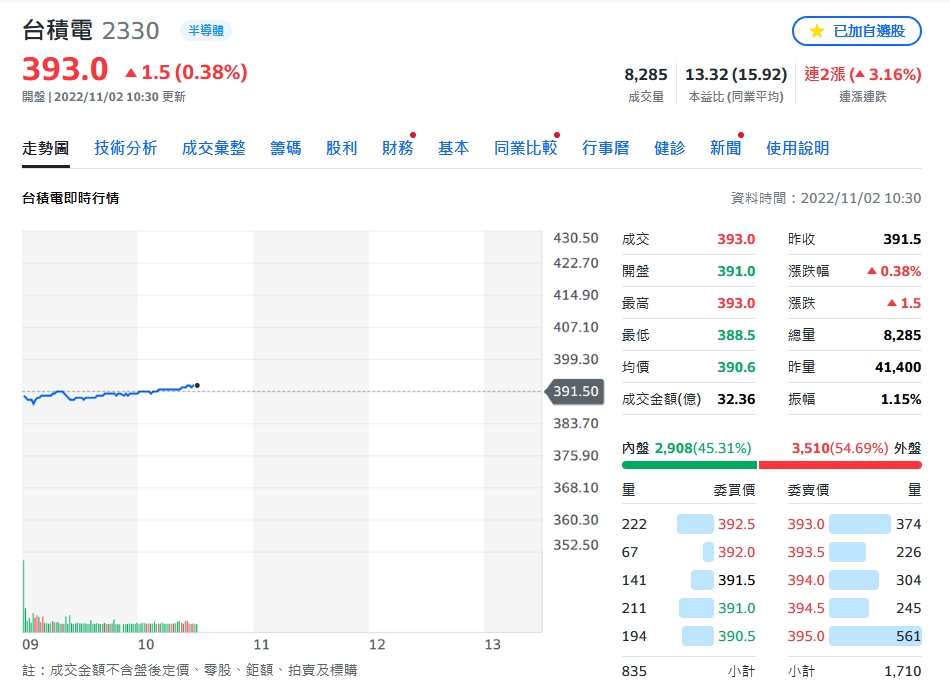Click the red 外盤 ratio bar
This screenshot has width=950, height=700.
point(840,465)
